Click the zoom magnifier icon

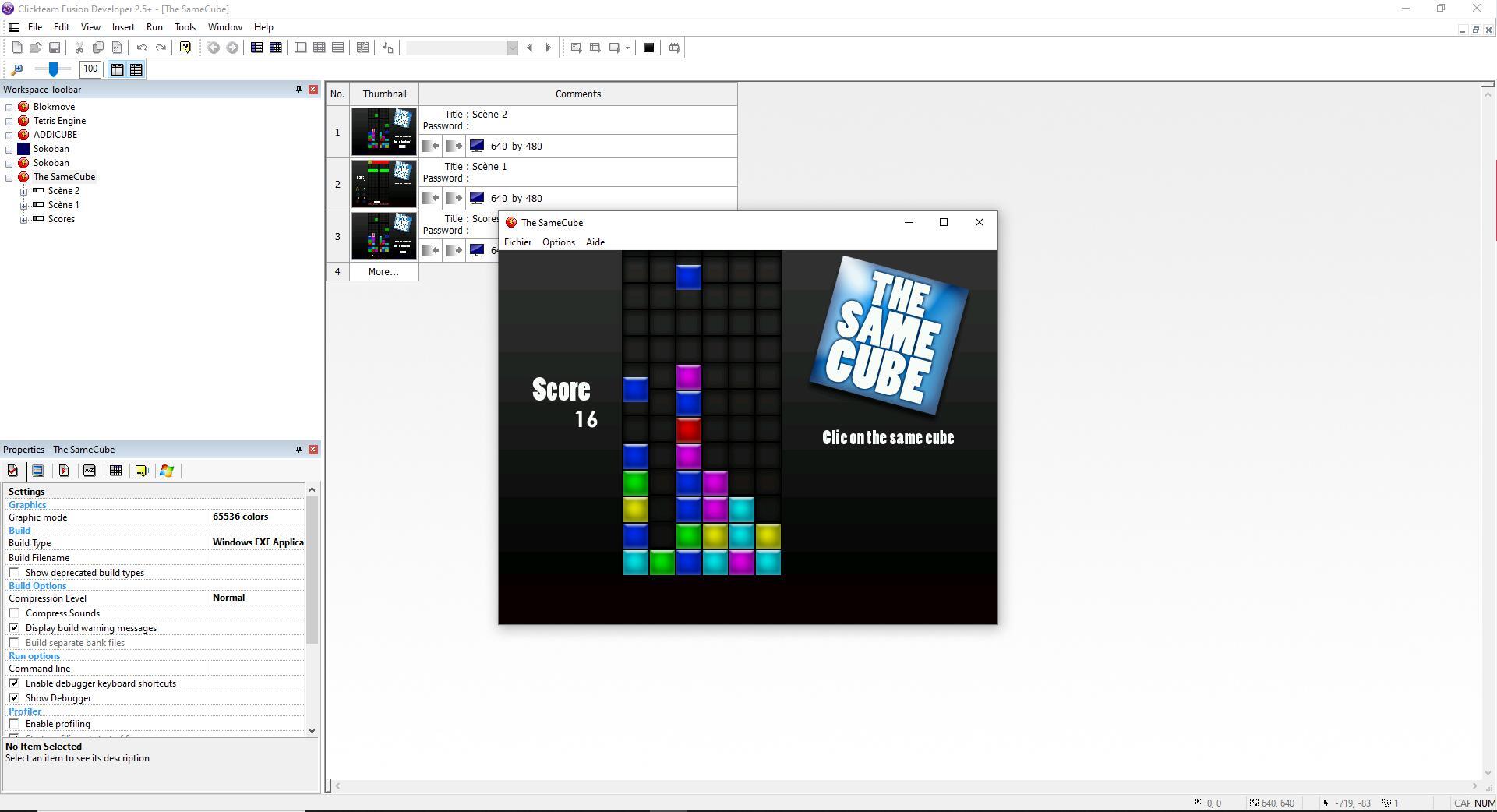pos(17,69)
